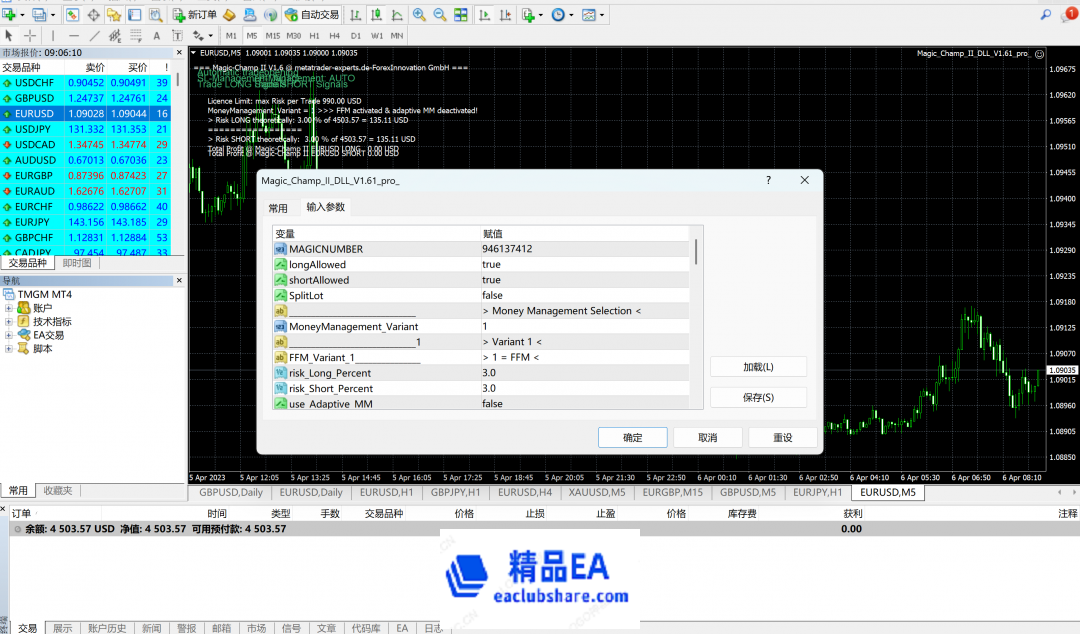Select the horizontal line drawing tool
This screenshot has width=1080, height=634.
(x=74, y=34)
